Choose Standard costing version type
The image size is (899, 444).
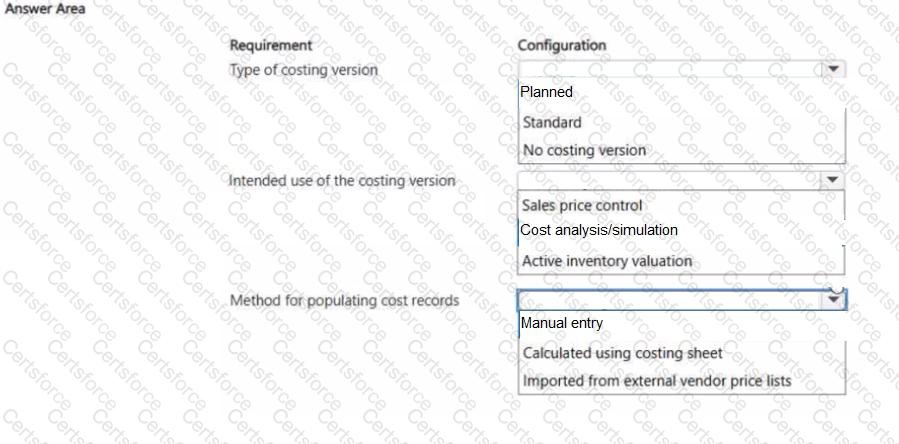click(x=552, y=123)
